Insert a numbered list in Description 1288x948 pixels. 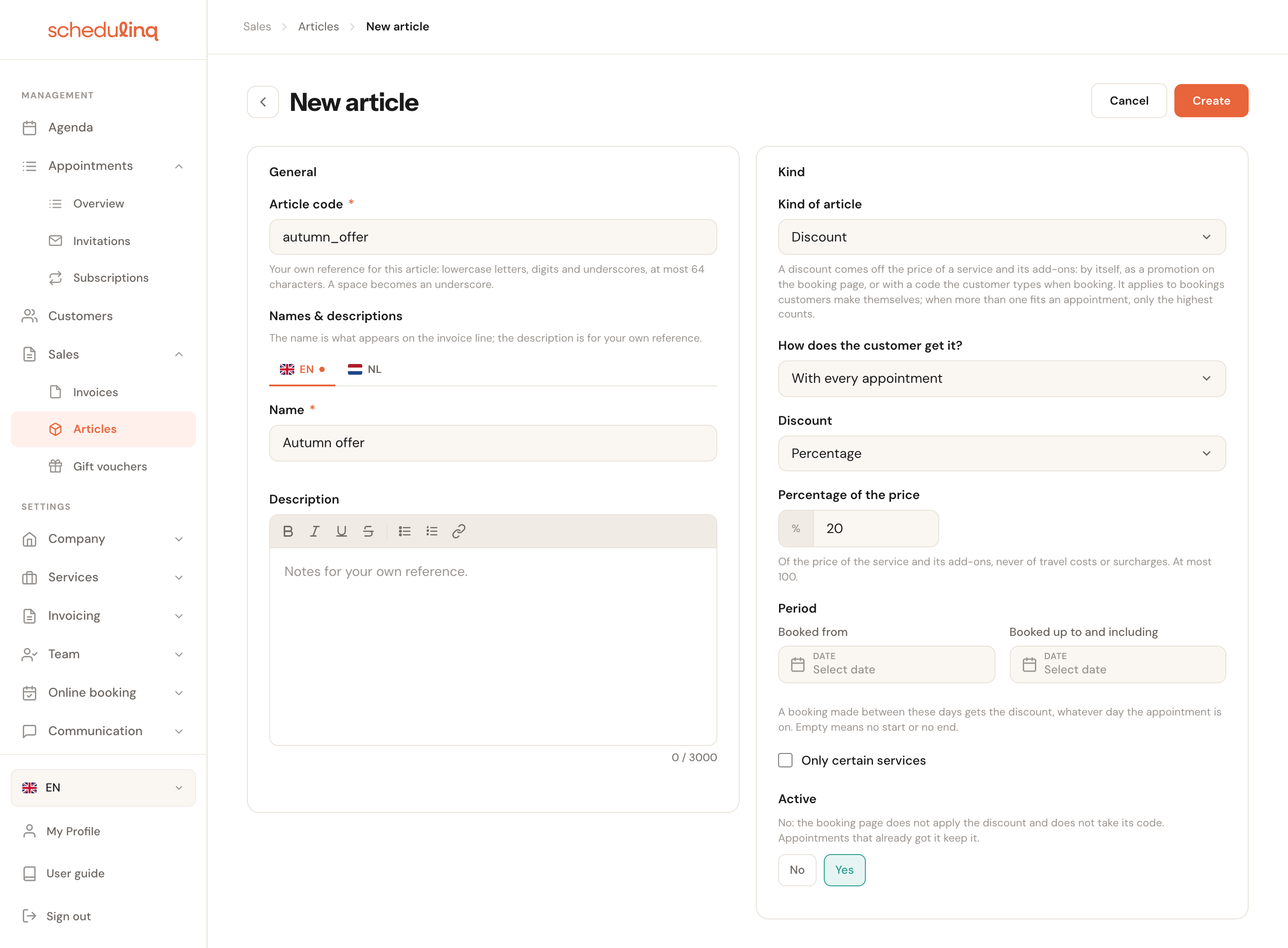point(432,531)
